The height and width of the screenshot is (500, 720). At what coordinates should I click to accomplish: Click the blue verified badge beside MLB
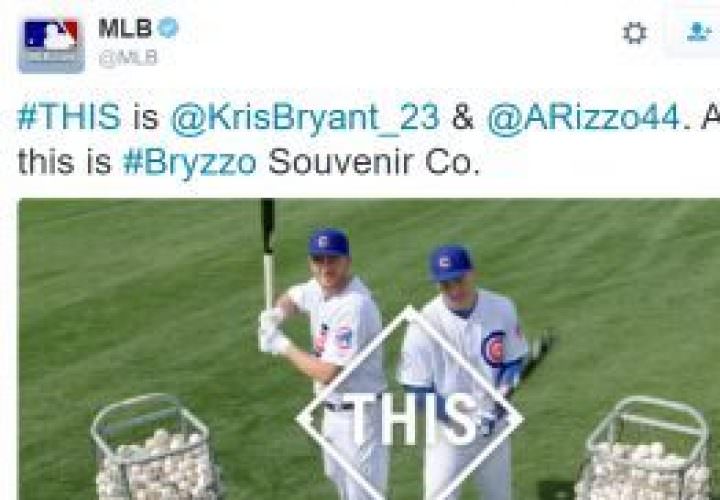click(x=168, y=28)
